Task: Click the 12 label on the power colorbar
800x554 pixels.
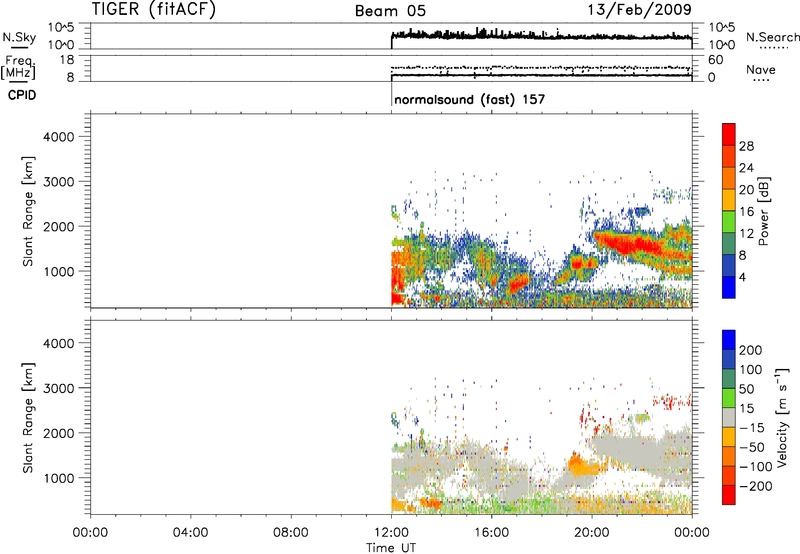Action: [746, 234]
